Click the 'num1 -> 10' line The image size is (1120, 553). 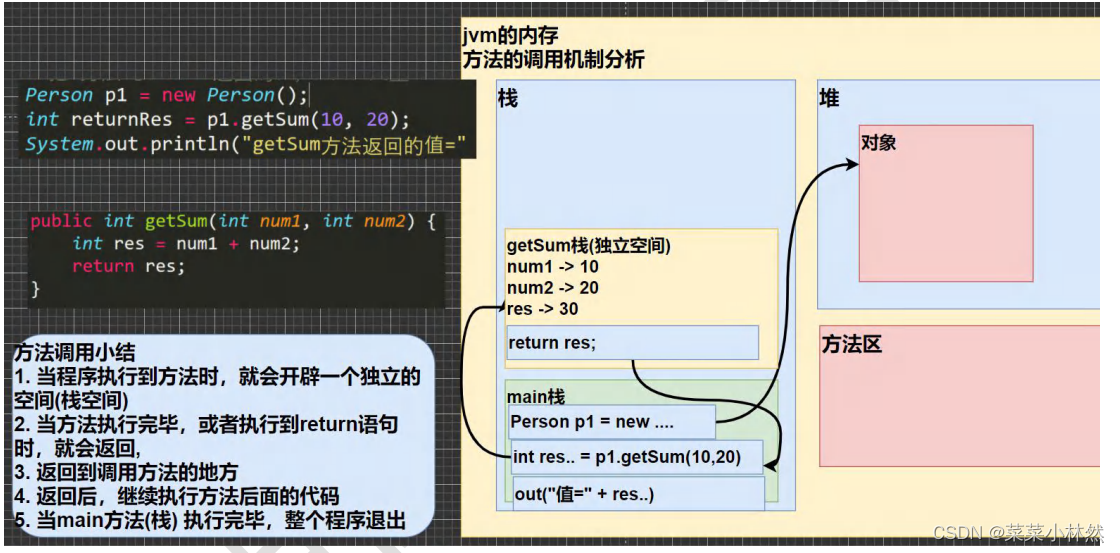coord(553,267)
